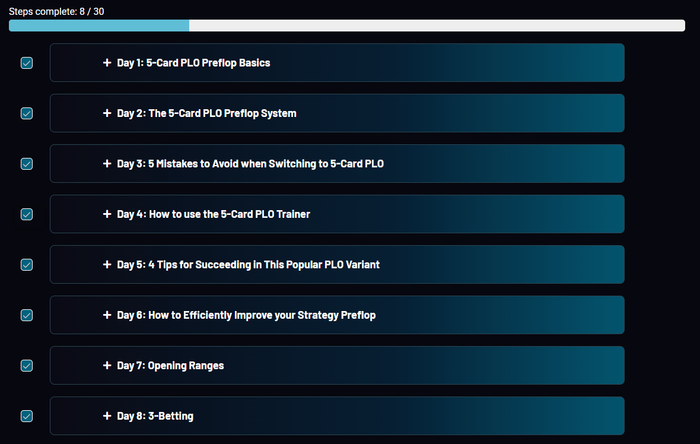The height and width of the screenshot is (444, 700).
Task: Select 'Day 4: How to use the 5-Card PLO Trainer'
Action: 213,214
